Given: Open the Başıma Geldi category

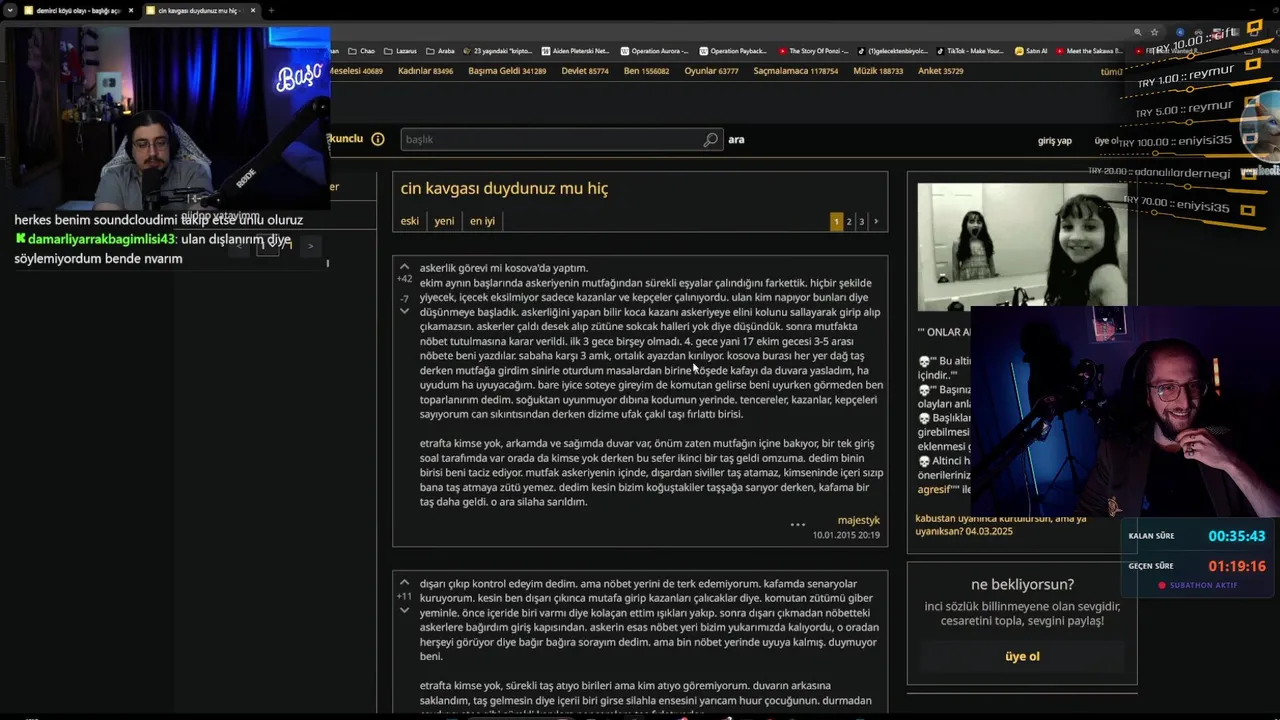Looking at the screenshot, I should tap(507, 71).
